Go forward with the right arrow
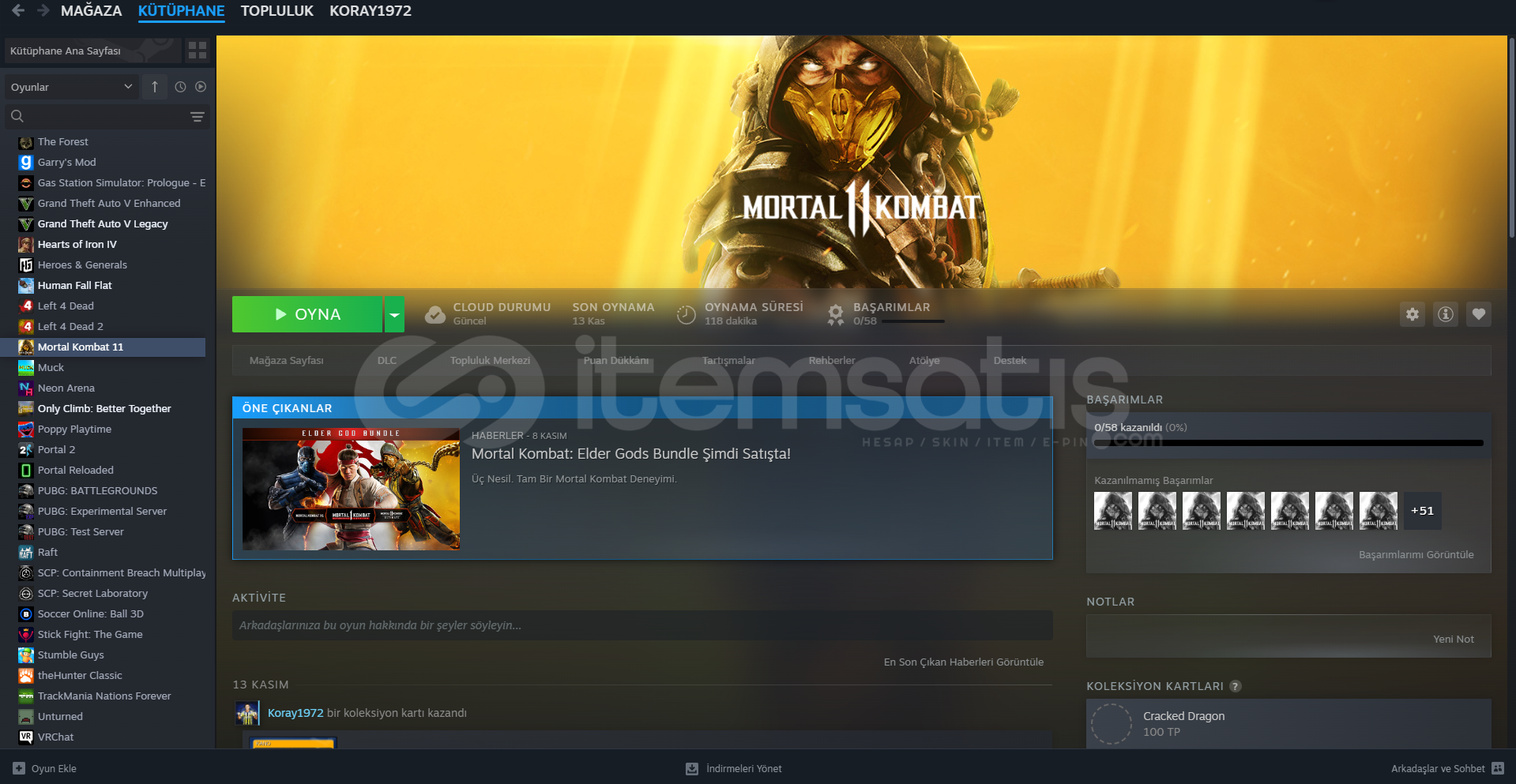This screenshot has height=784, width=1516. pyautogui.click(x=43, y=10)
